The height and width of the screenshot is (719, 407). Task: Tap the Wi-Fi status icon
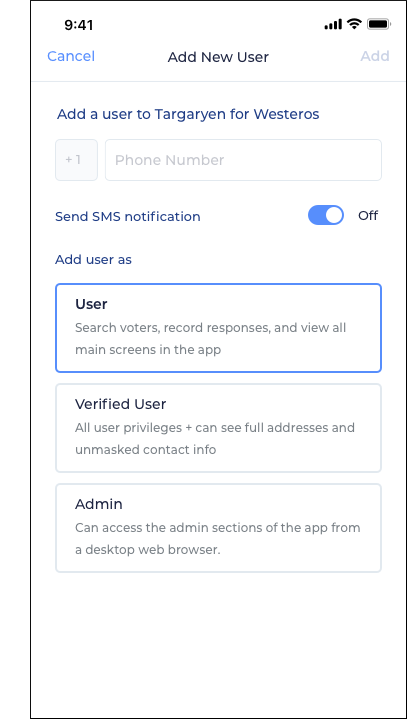click(354, 24)
